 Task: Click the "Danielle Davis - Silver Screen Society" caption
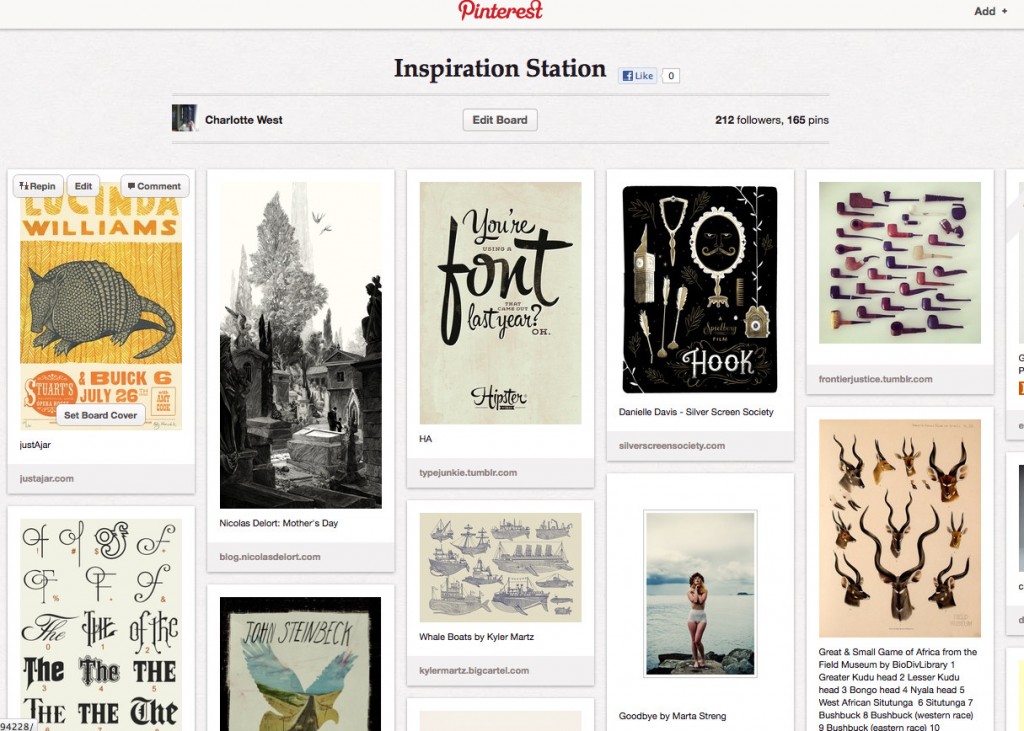click(696, 412)
